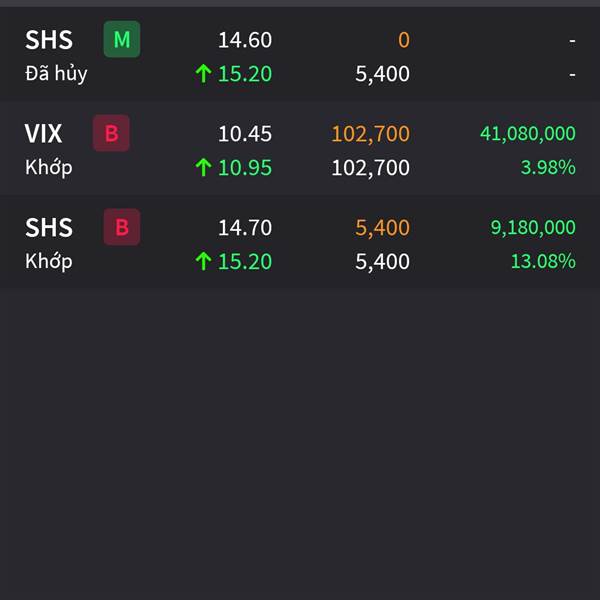Select SHS order price 14.70

(x=245, y=228)
